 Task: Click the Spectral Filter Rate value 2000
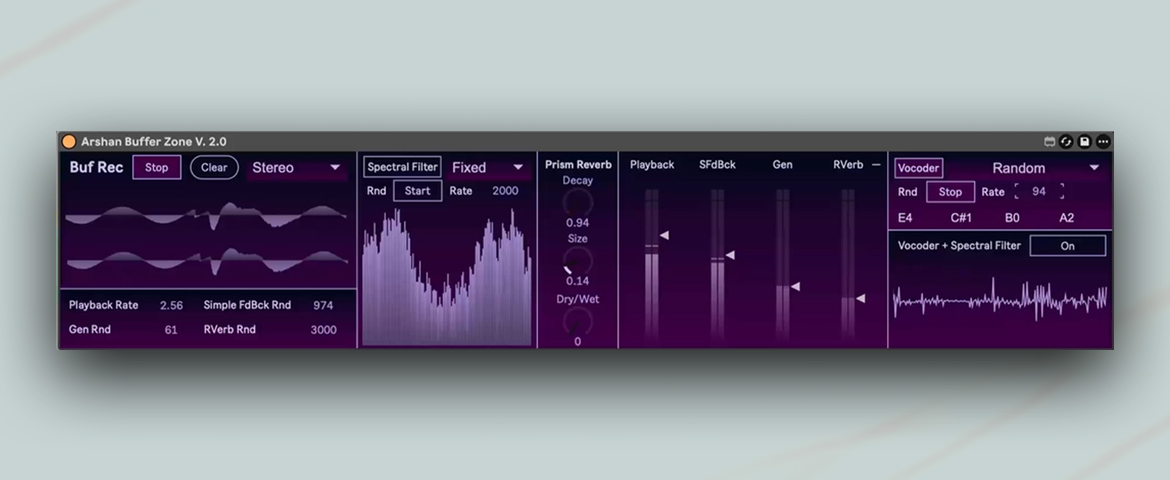tap(505, 191)
